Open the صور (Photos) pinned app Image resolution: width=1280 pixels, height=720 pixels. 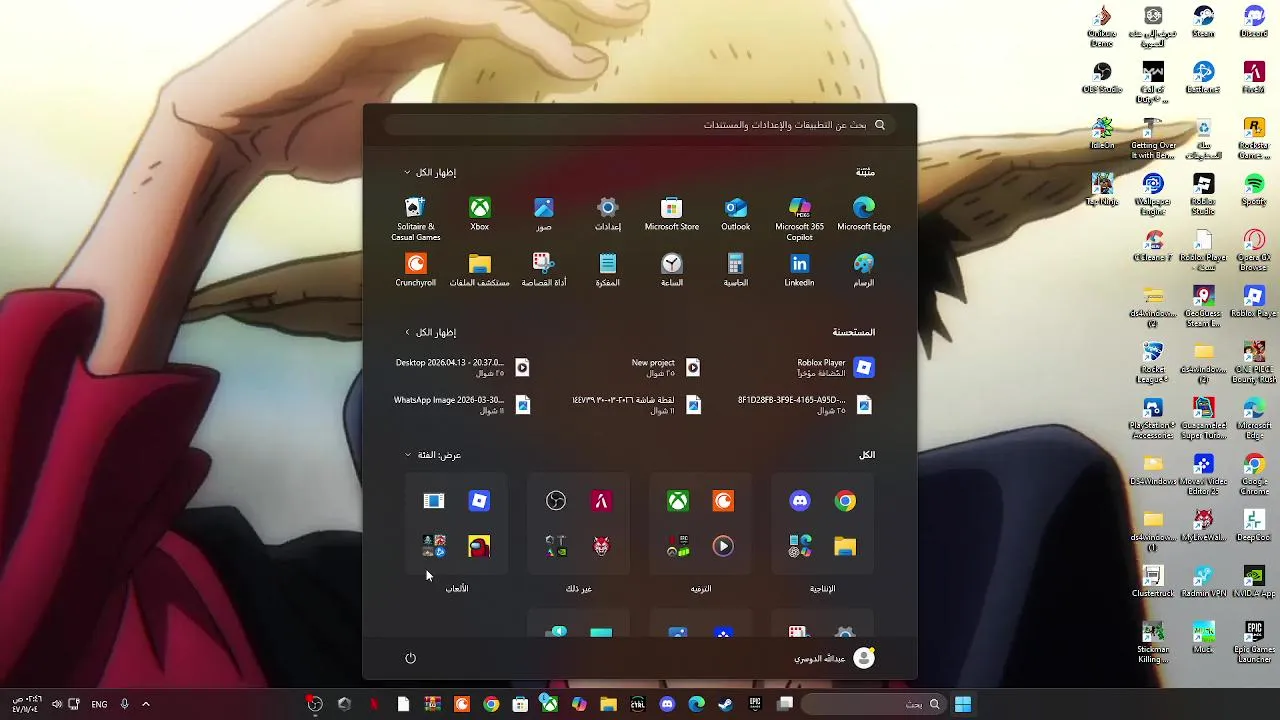543,214
